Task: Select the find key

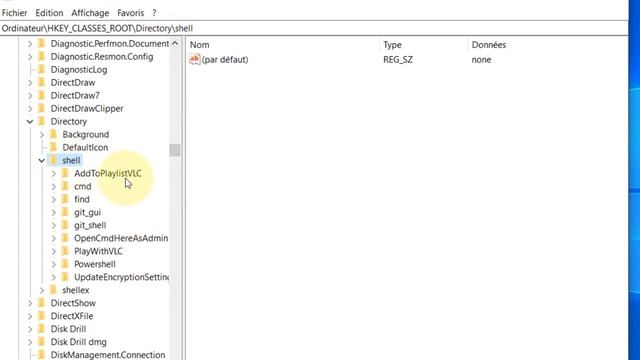Action: [82, 200]
